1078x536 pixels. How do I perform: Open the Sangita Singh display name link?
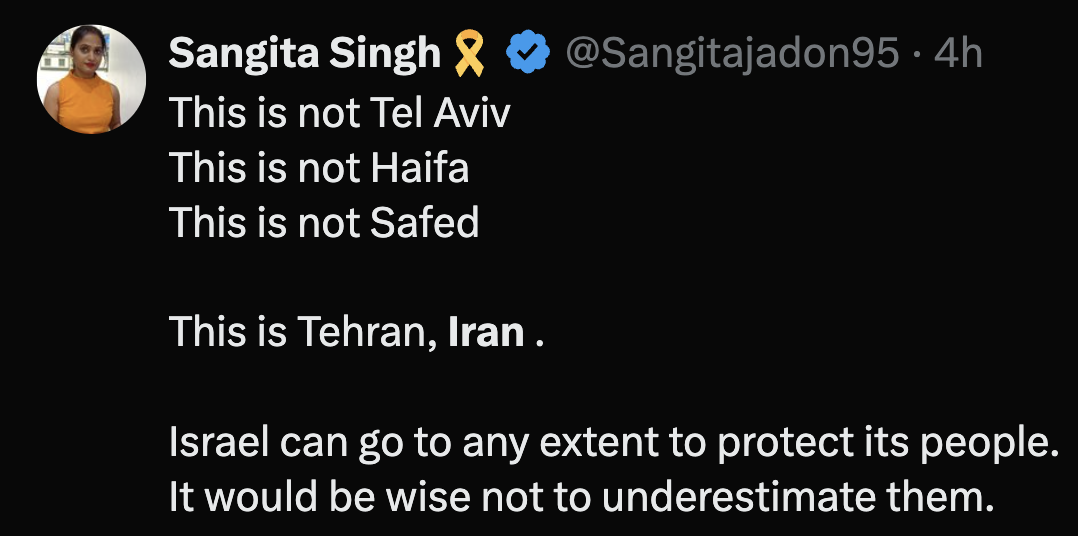click(304, 54)
